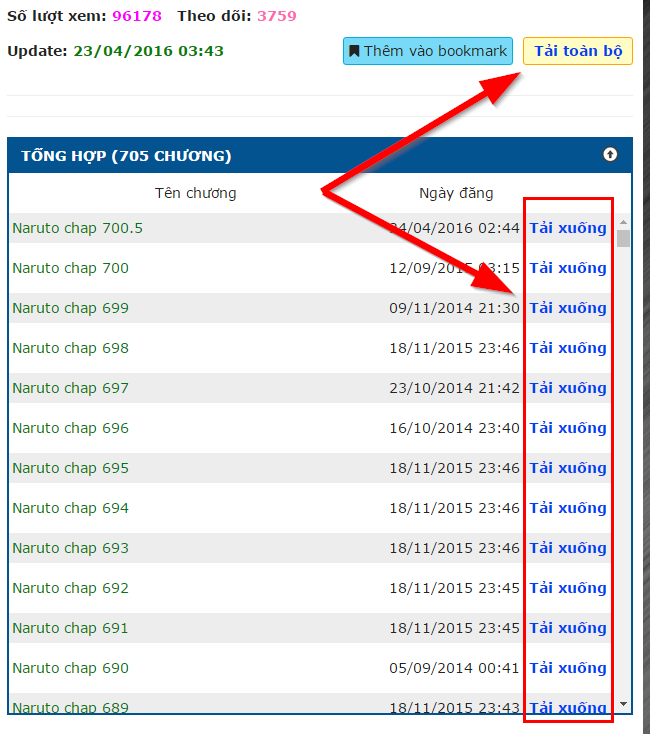Click date 16/10/2014 23:40
650x734 pixels.
(x=454, y=428)
